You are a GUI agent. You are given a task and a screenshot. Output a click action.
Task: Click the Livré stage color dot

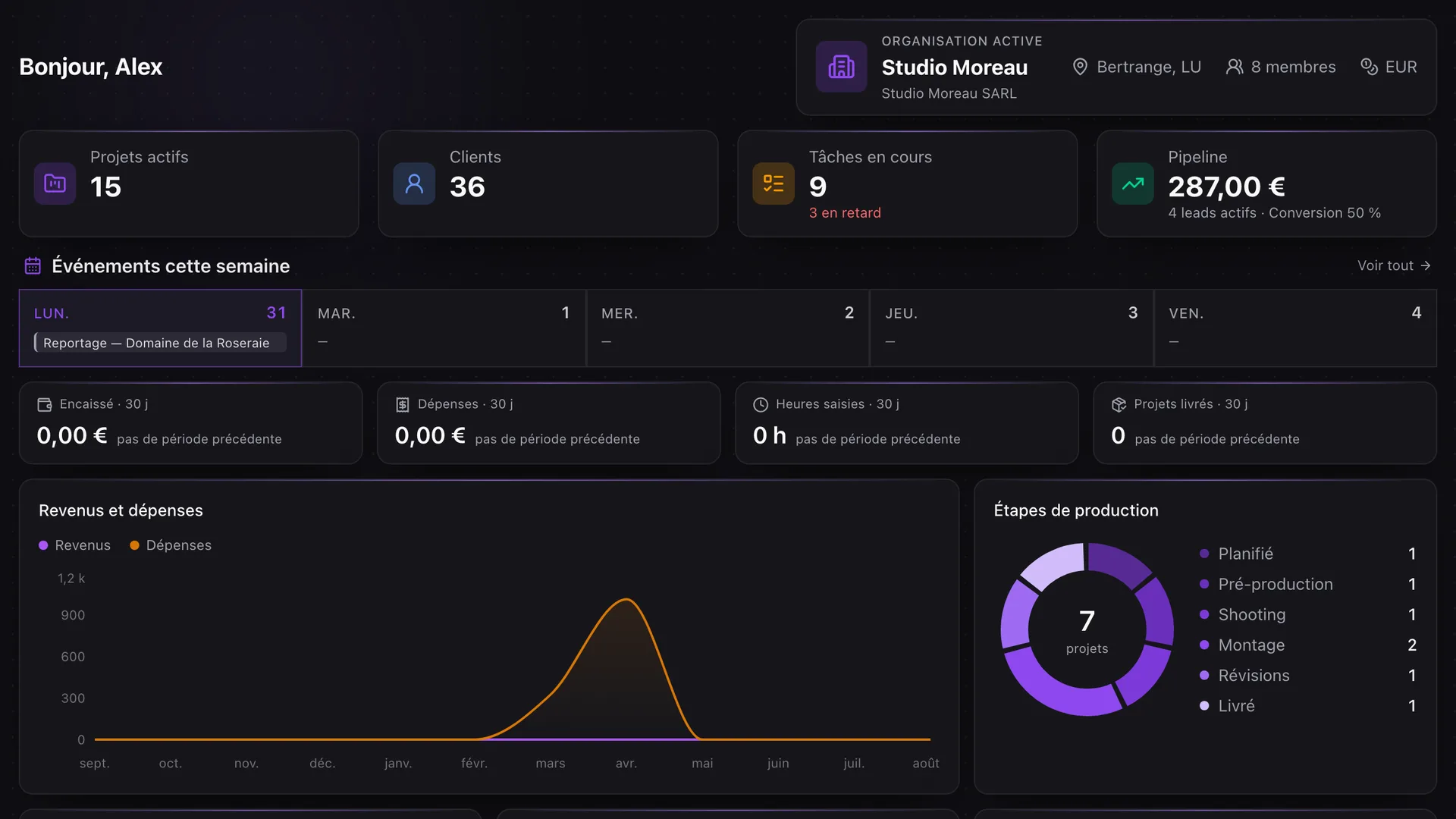coord(1204,705)
